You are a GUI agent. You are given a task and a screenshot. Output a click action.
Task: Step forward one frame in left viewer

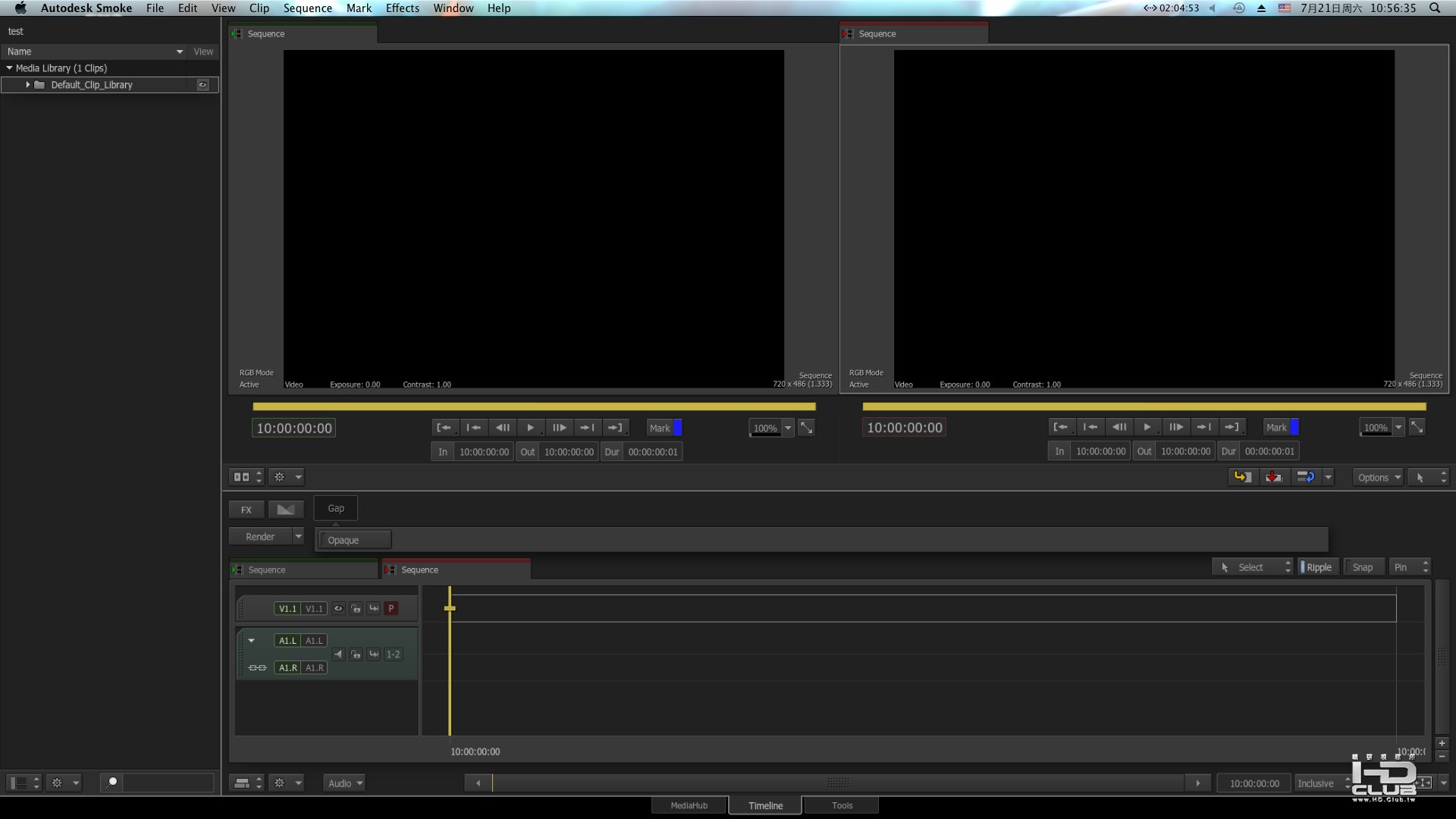(x=559, y=428)
